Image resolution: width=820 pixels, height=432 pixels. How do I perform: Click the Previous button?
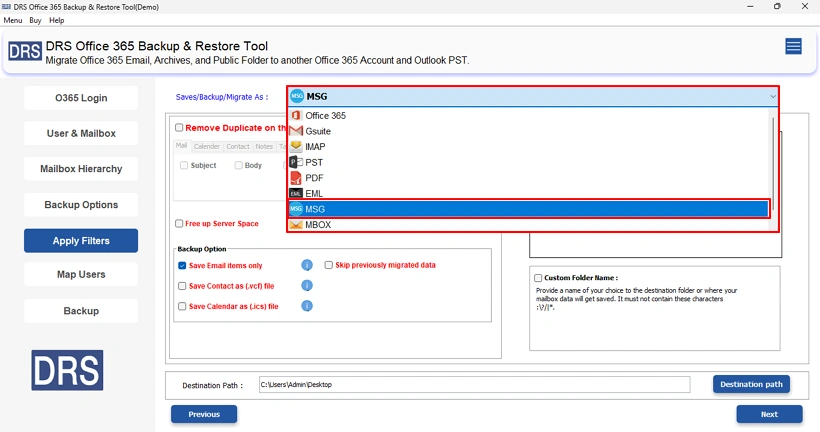click(x=204, y=414)
